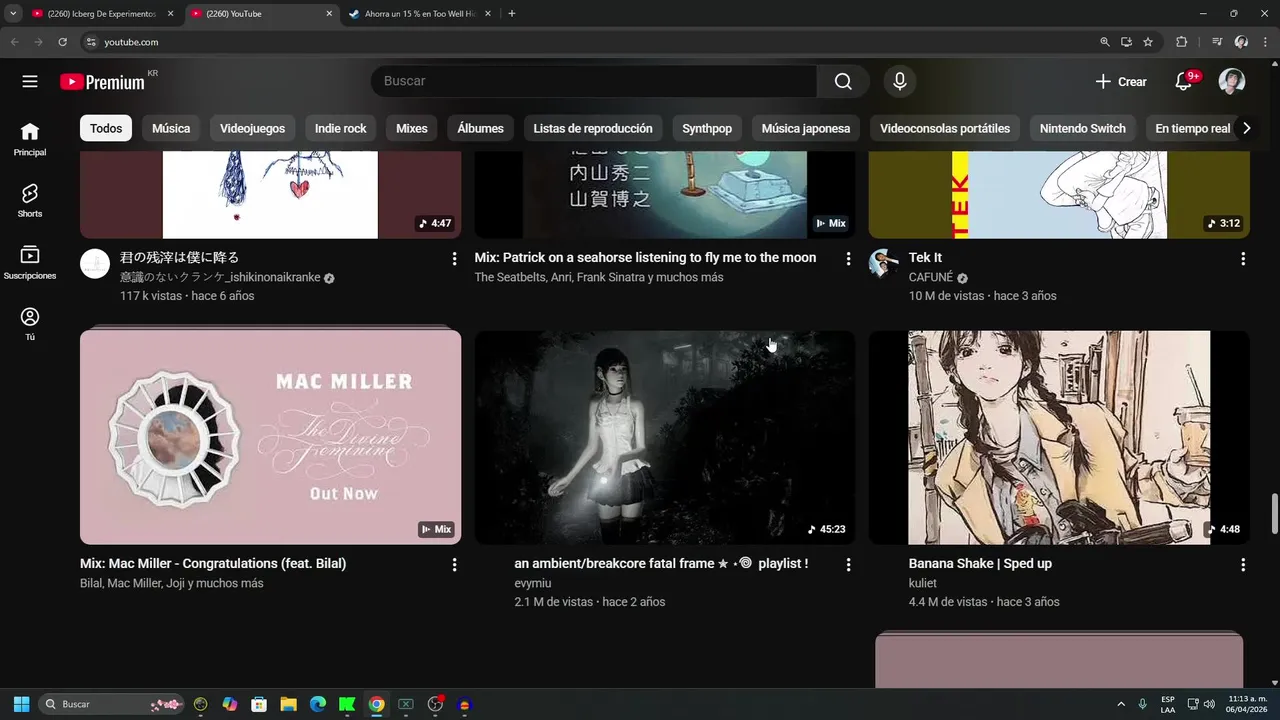1280x720 pixels.
Task: Open Chrome zoom magnifier in address bar
Action: (1105, 42)
